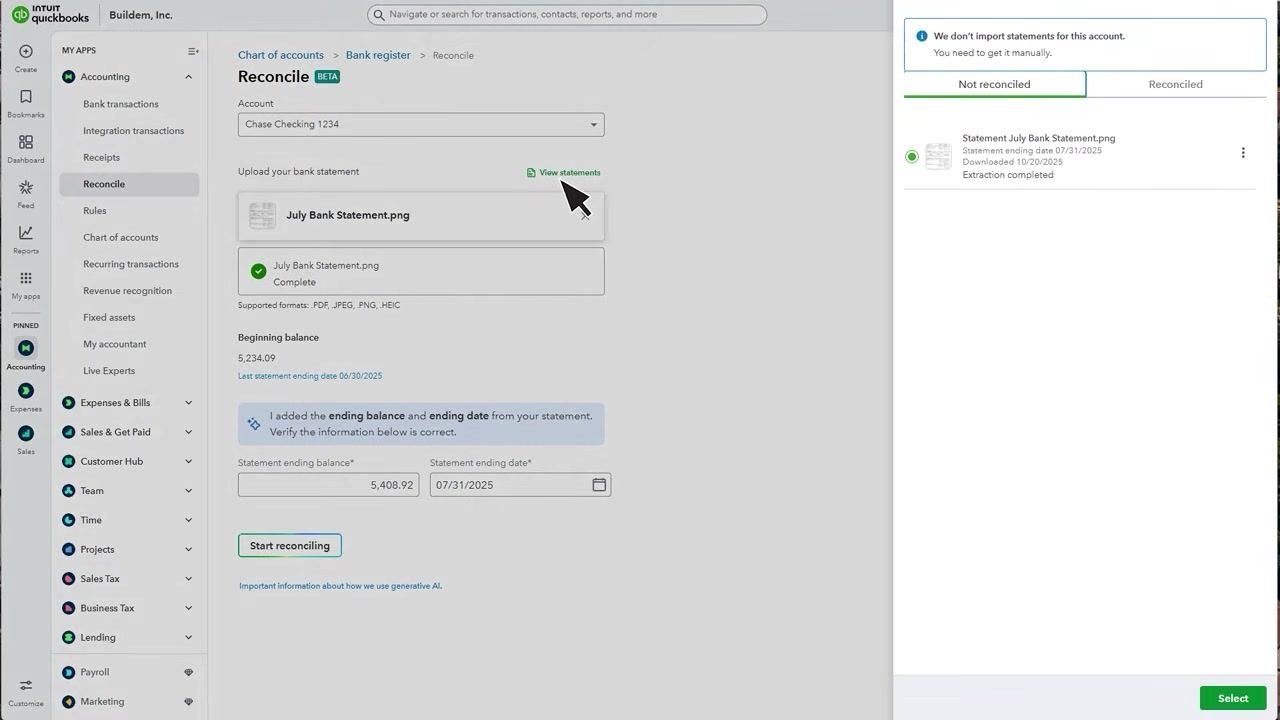Select pinned Accounting app icon
This screenshot has width=1280, height=720.
[x=26, y=348]
